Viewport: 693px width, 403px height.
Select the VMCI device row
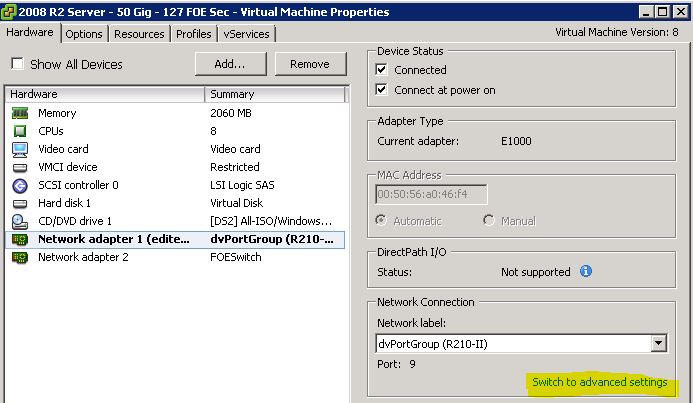tap(175, 167)
